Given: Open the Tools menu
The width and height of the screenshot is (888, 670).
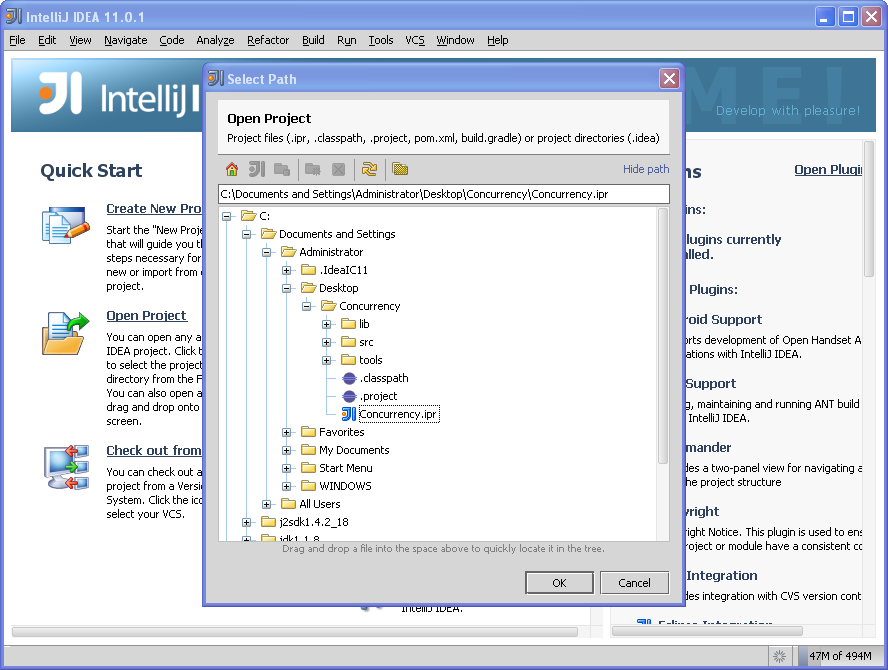Looking at the screenshot, I should pyautogui.click(x=381, y=40).
